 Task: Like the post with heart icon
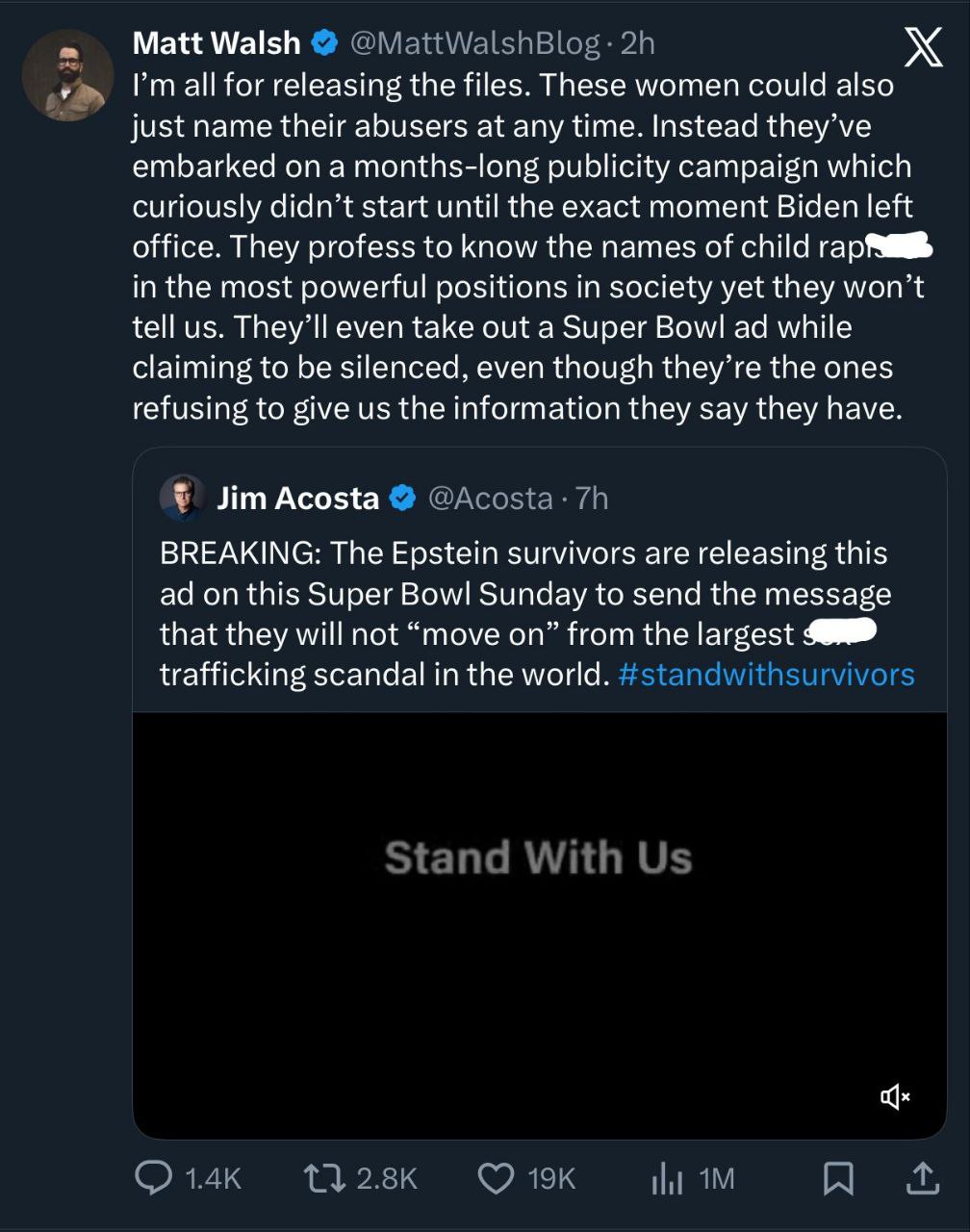(497, 1177)
